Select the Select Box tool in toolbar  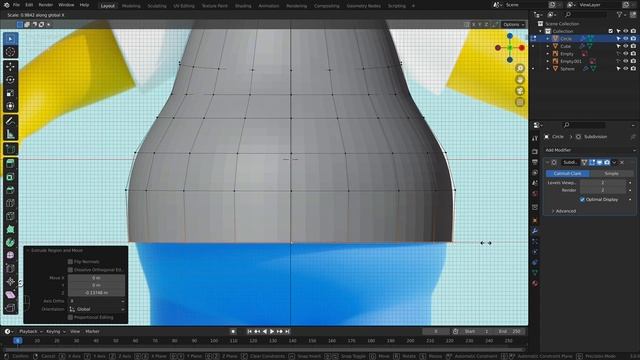tap(10, 39)
